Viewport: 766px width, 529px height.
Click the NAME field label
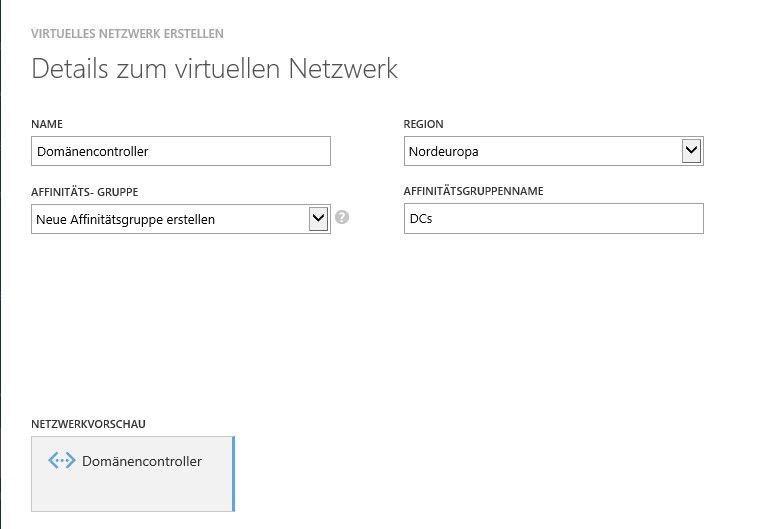[x=47, y=124]
